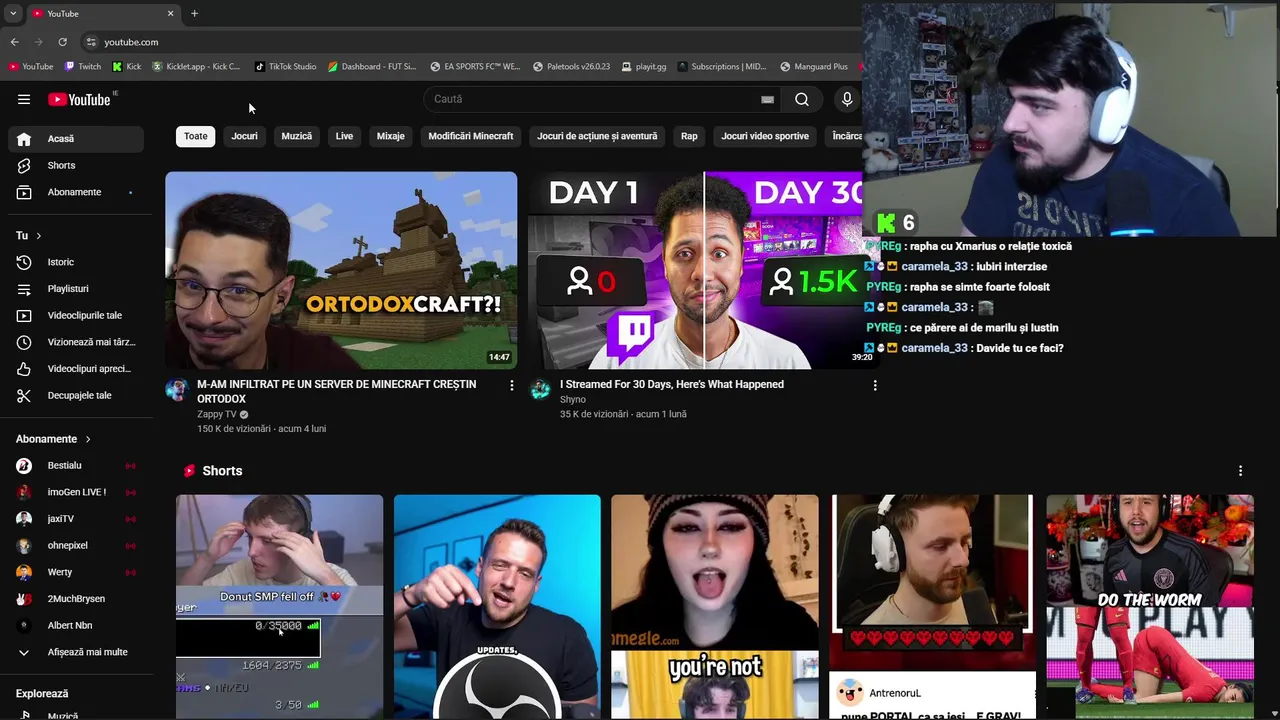Viewport: 1280px width, 720px height.
Task: Open the Paletools v26.0.23 bookmark
Action: (x=572, y=67)
